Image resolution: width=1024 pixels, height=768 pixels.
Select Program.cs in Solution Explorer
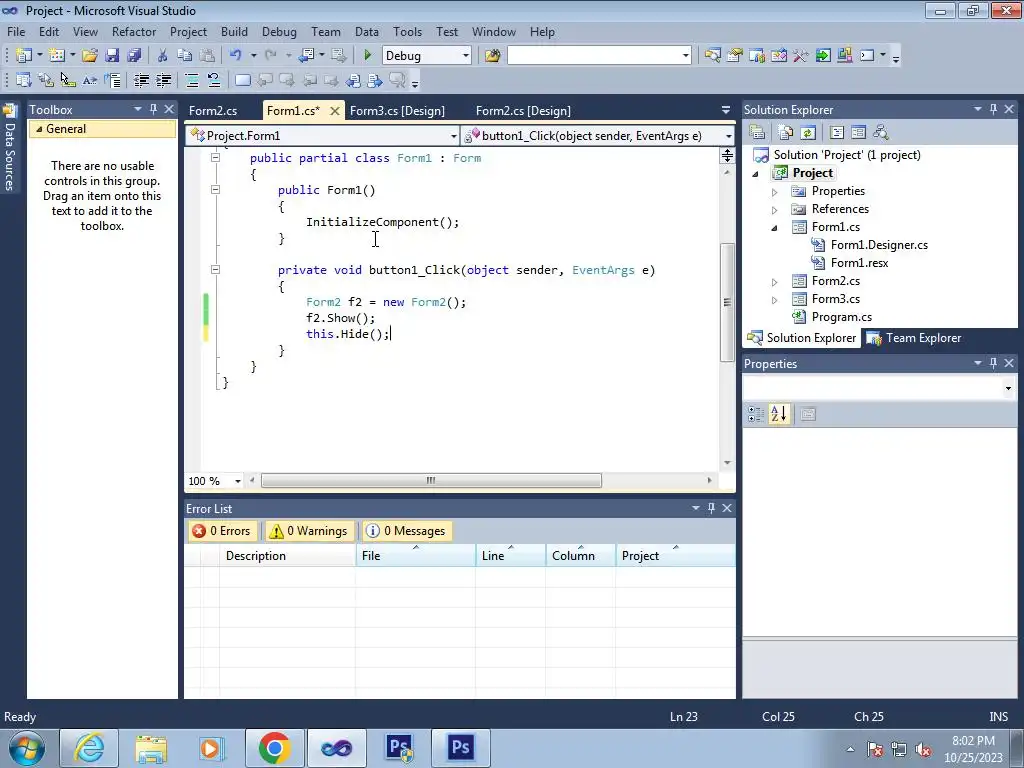[841, 317]
